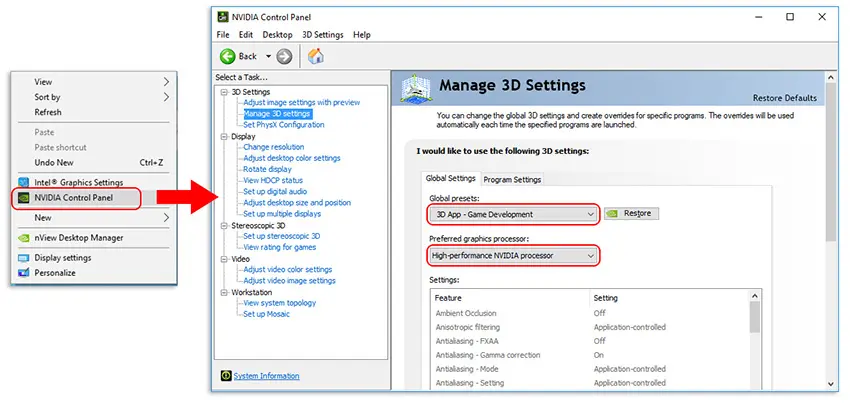Image resolution: width=850 pixels, height=403 pixels.
Task: Click the Display settings monitor icon
Action: click(x=23, y=258)
